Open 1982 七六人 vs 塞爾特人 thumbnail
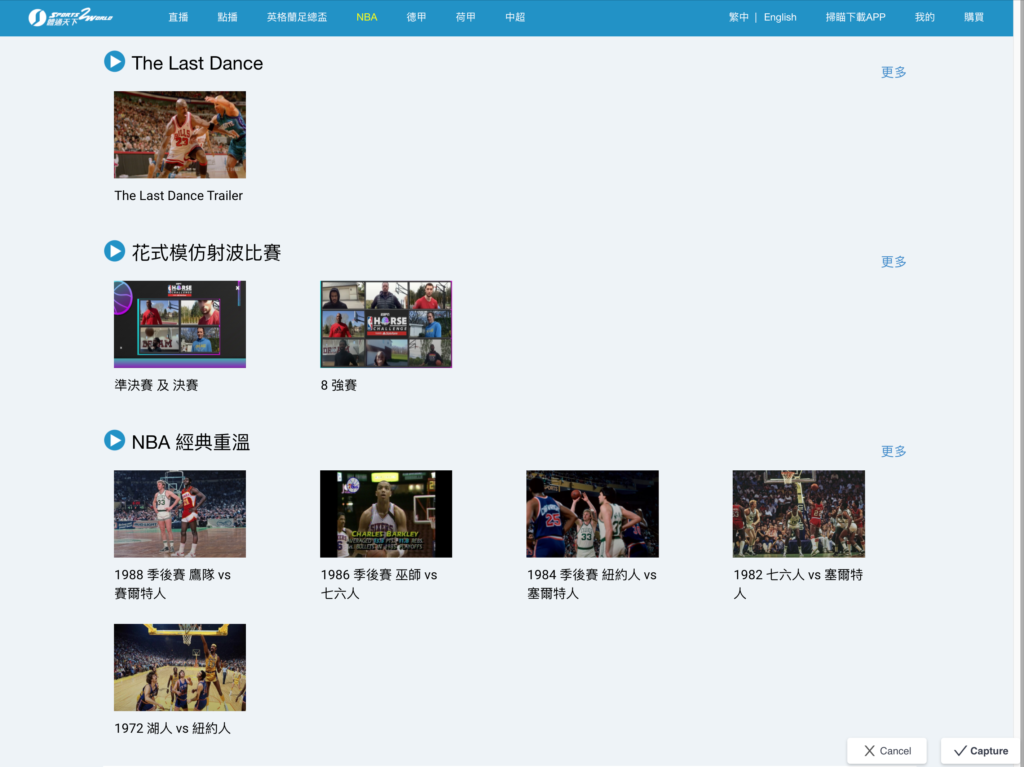 click(799, 514)
